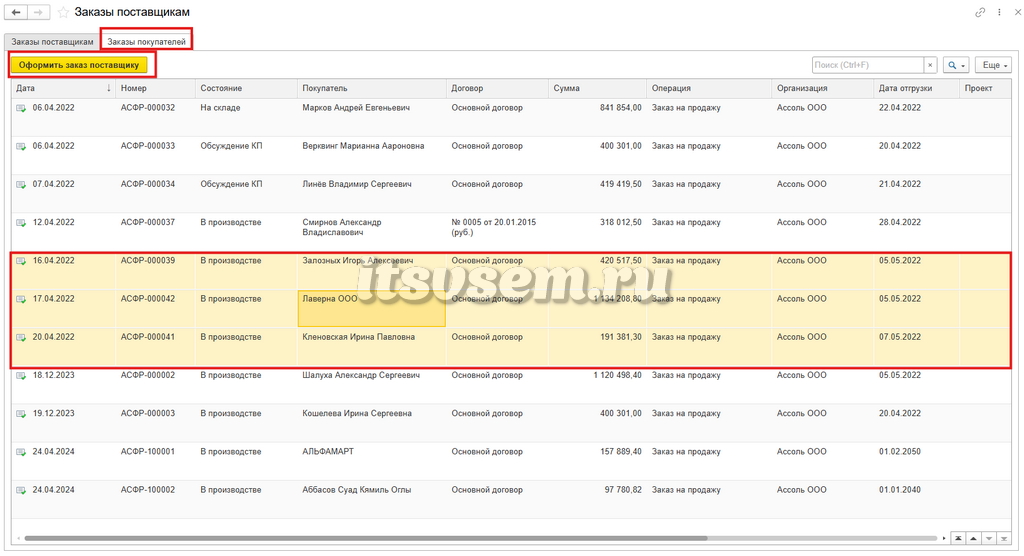Screen dimensions: 1024x556
Task: Select buyer Аббасов Суад Кямиль Оглы
Action: point(357,490)
